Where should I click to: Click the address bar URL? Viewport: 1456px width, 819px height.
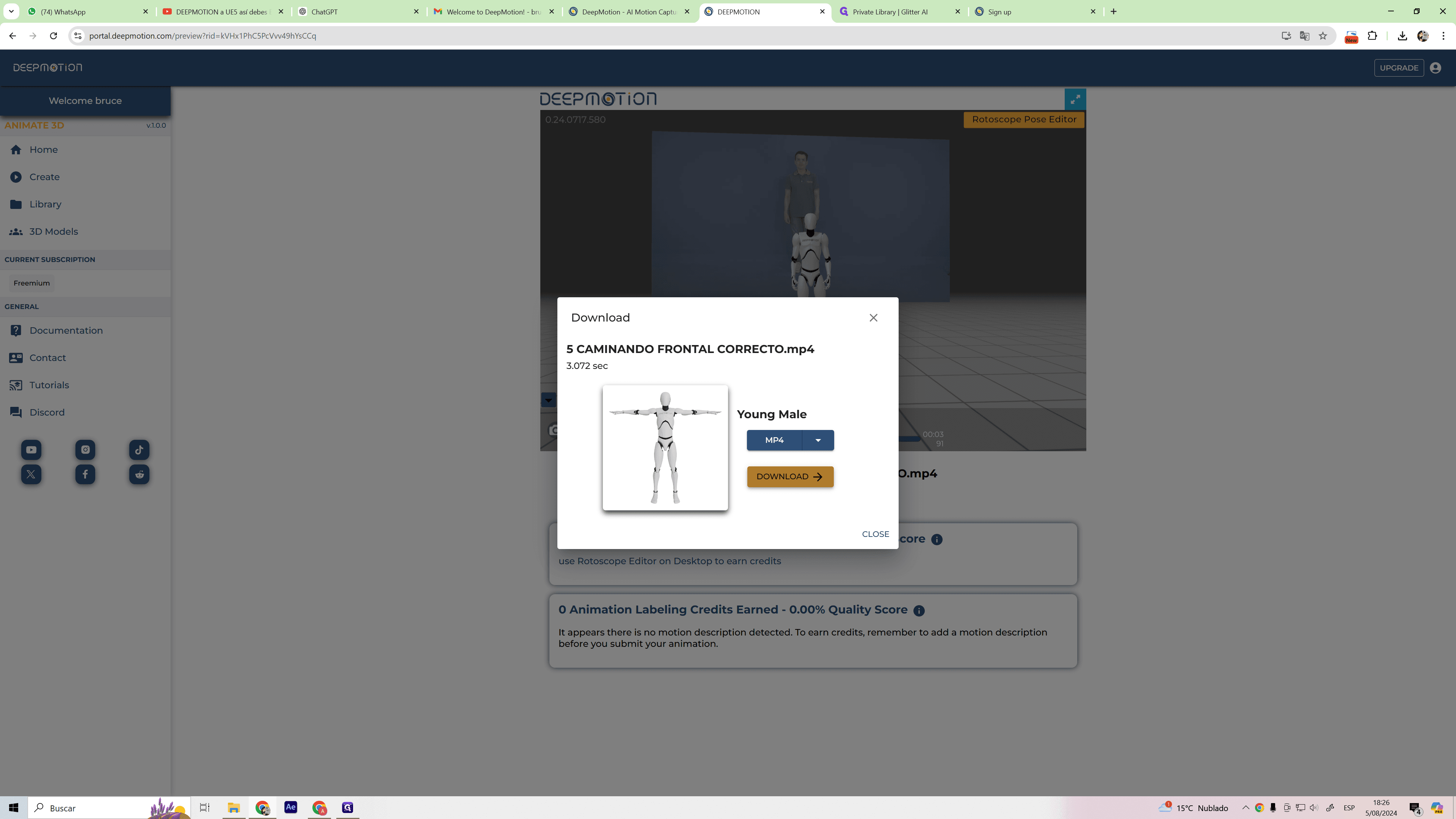202,36
